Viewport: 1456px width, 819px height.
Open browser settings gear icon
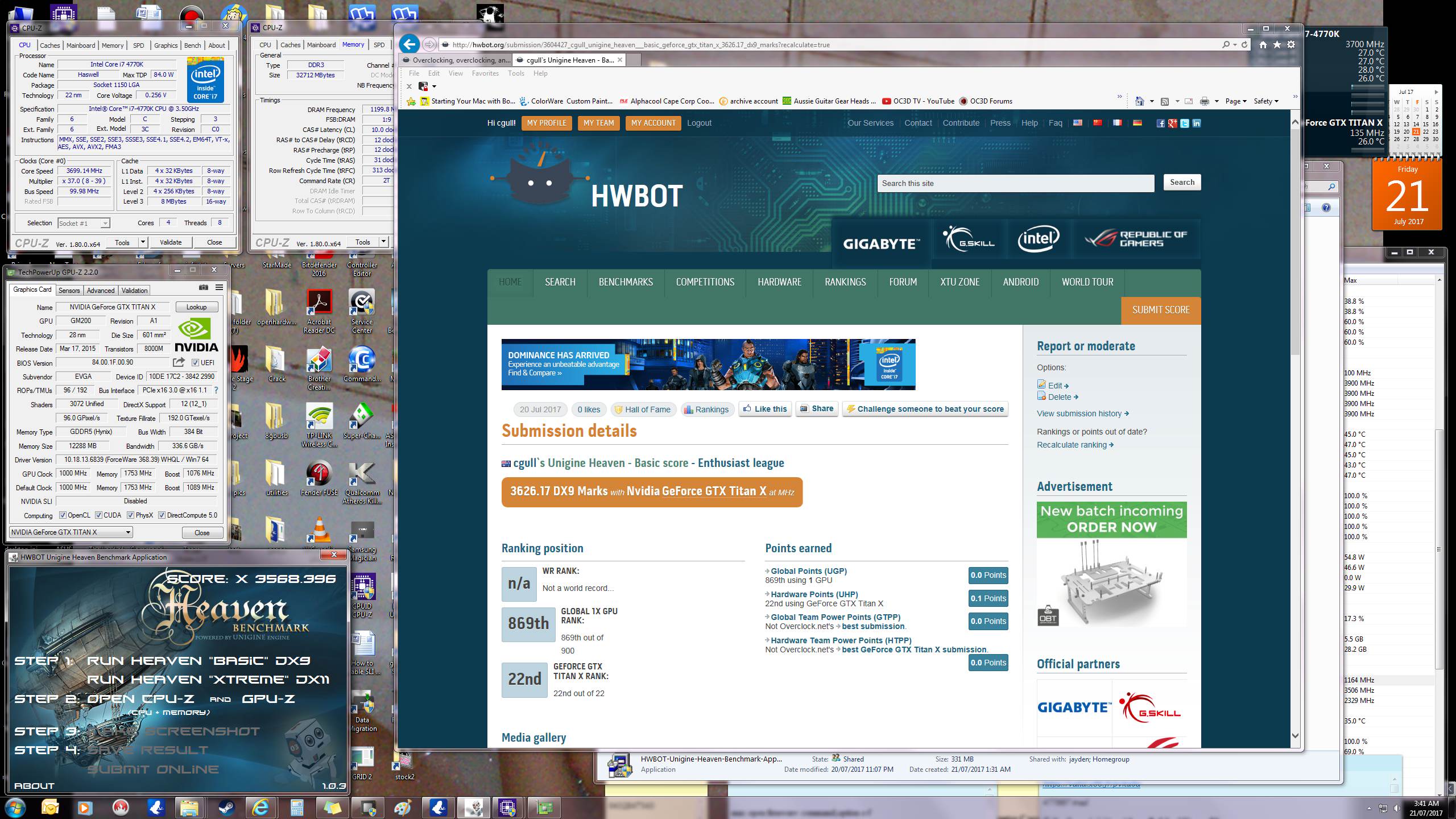tap(1291, 44)
